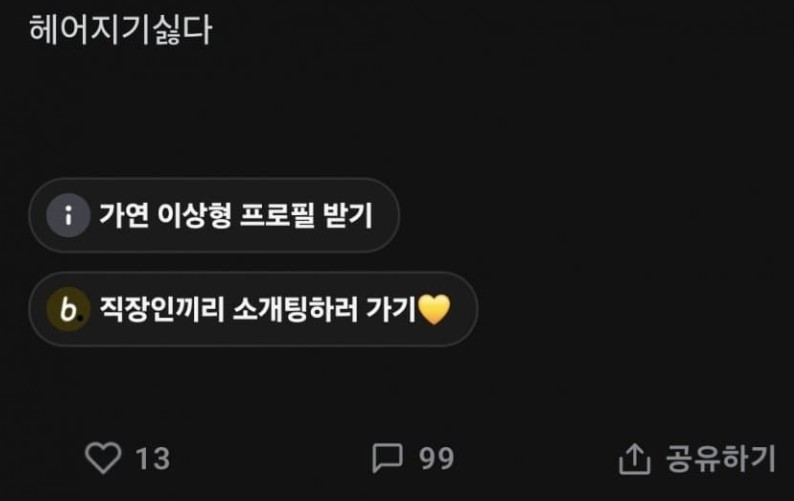Image resolution: width=794 pixels, height=501 pixels.
Task: Click the 공유하기 share label
Action: click(720, 458)
